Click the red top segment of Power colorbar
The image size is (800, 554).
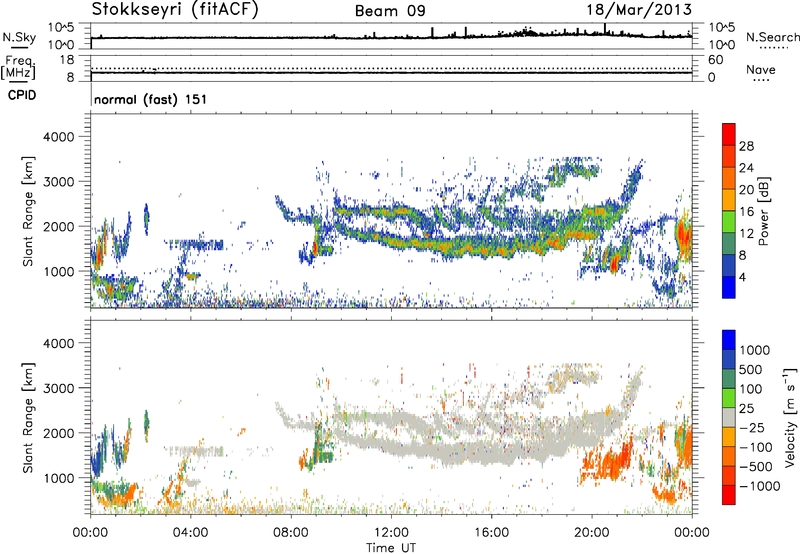pos(729,134)
